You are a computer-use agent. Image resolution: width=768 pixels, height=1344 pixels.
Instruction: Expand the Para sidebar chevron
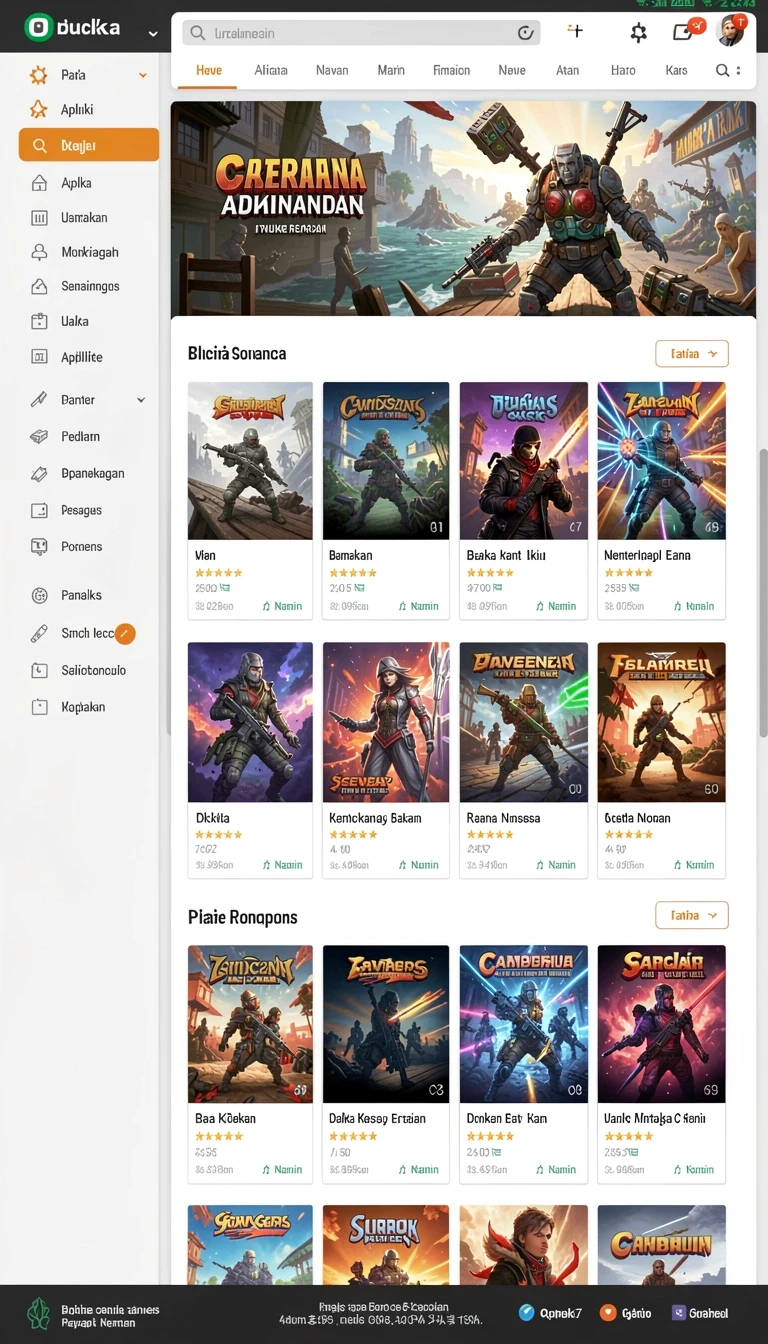point(142,75)
